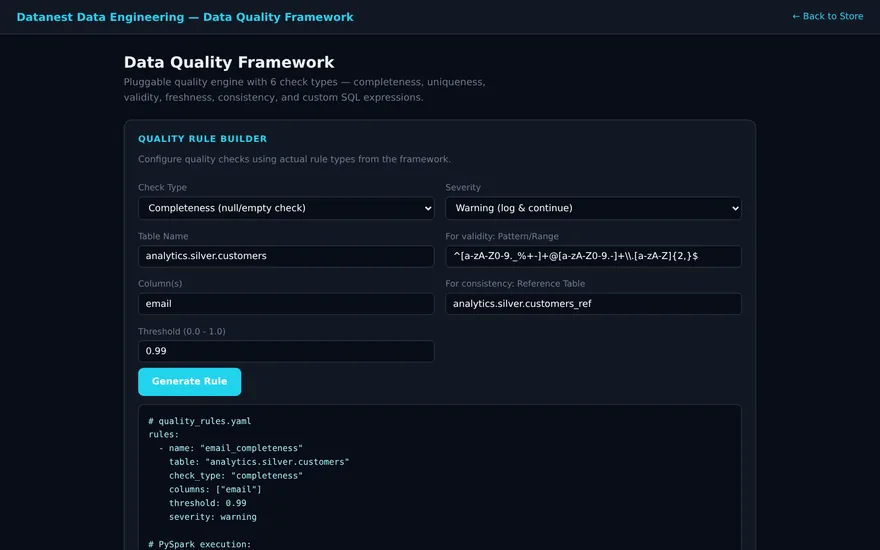Click the Severity field label
The image size is (880, 550).
tap(463, 187)
